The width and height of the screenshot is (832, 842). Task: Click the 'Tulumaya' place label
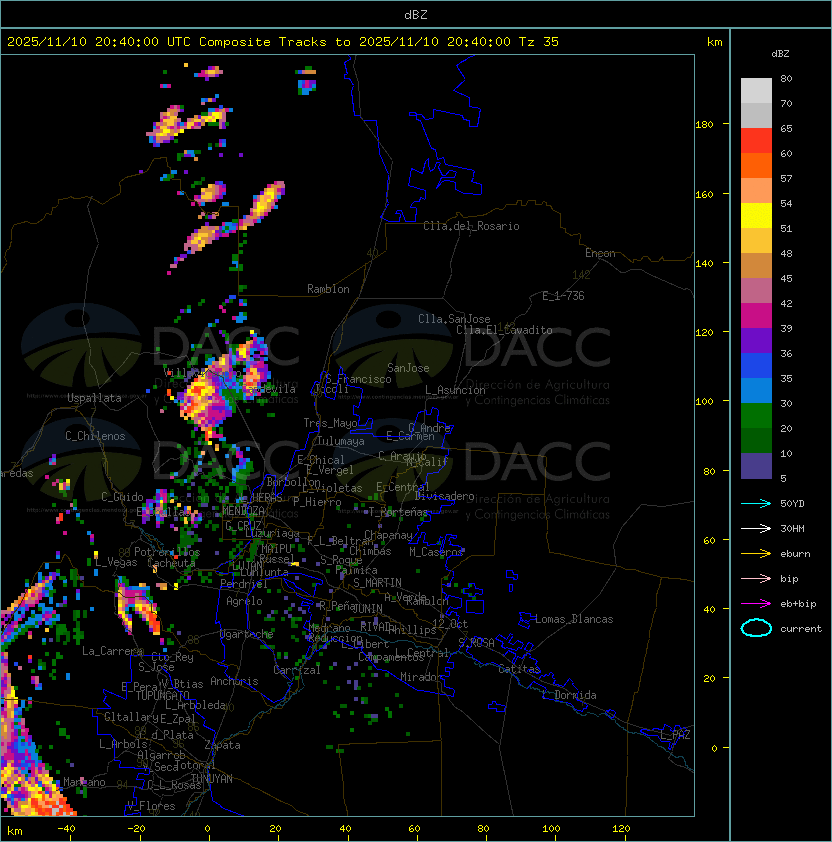click(x=341, y=441)
